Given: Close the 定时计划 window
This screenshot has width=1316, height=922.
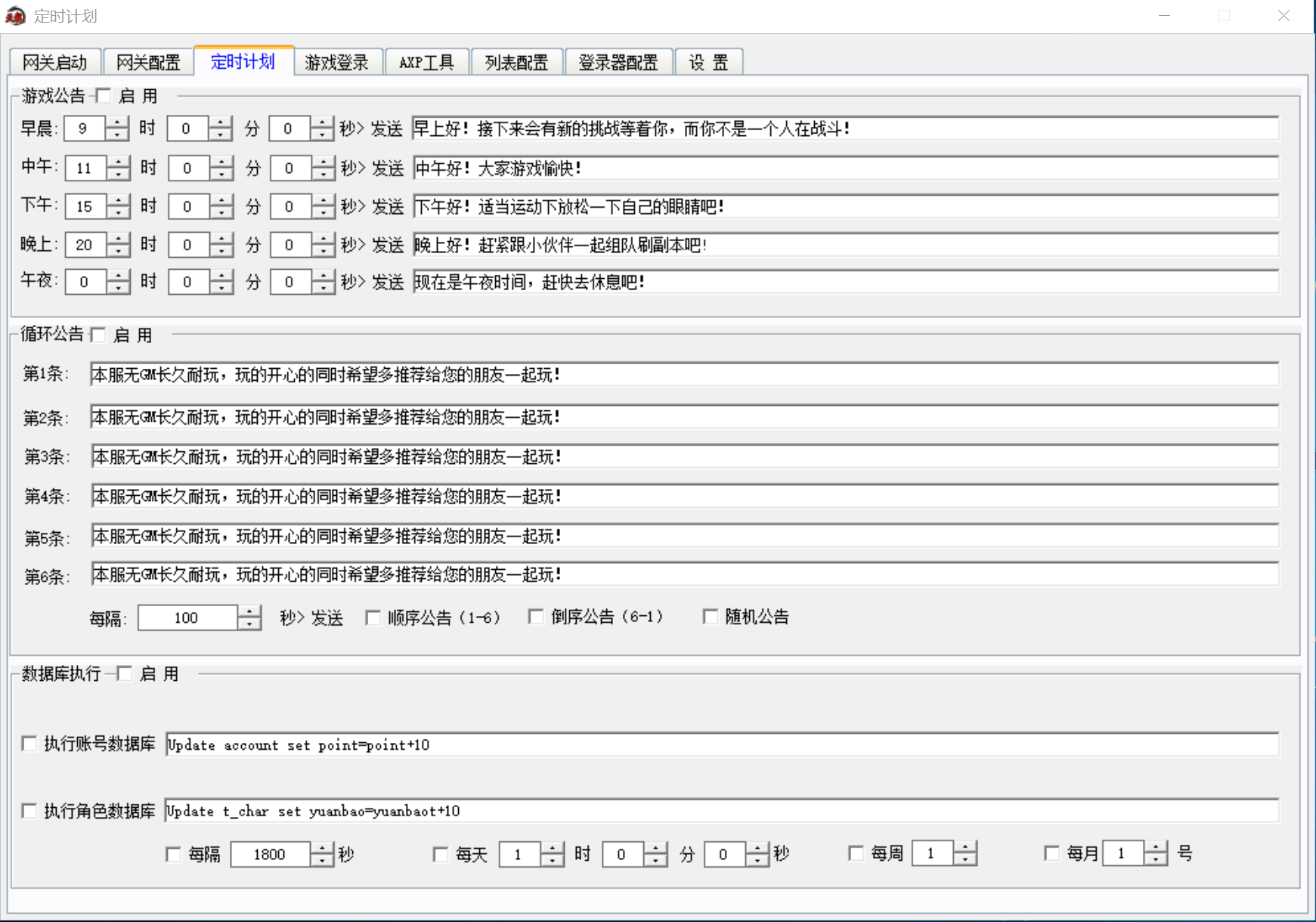Looking at the screenshot, I should [x=1283, y=16].
